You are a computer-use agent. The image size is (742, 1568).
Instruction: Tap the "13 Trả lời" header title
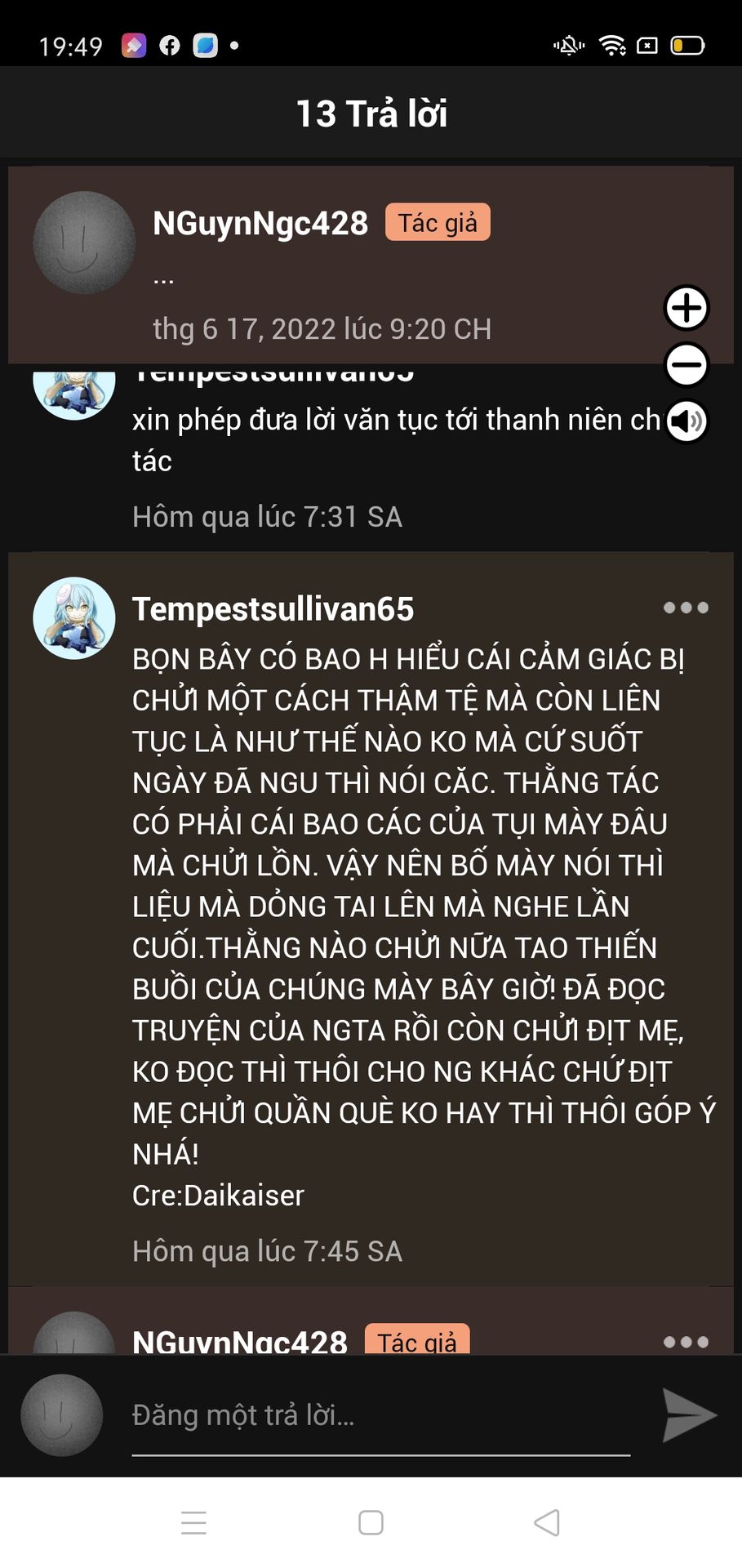371,114
